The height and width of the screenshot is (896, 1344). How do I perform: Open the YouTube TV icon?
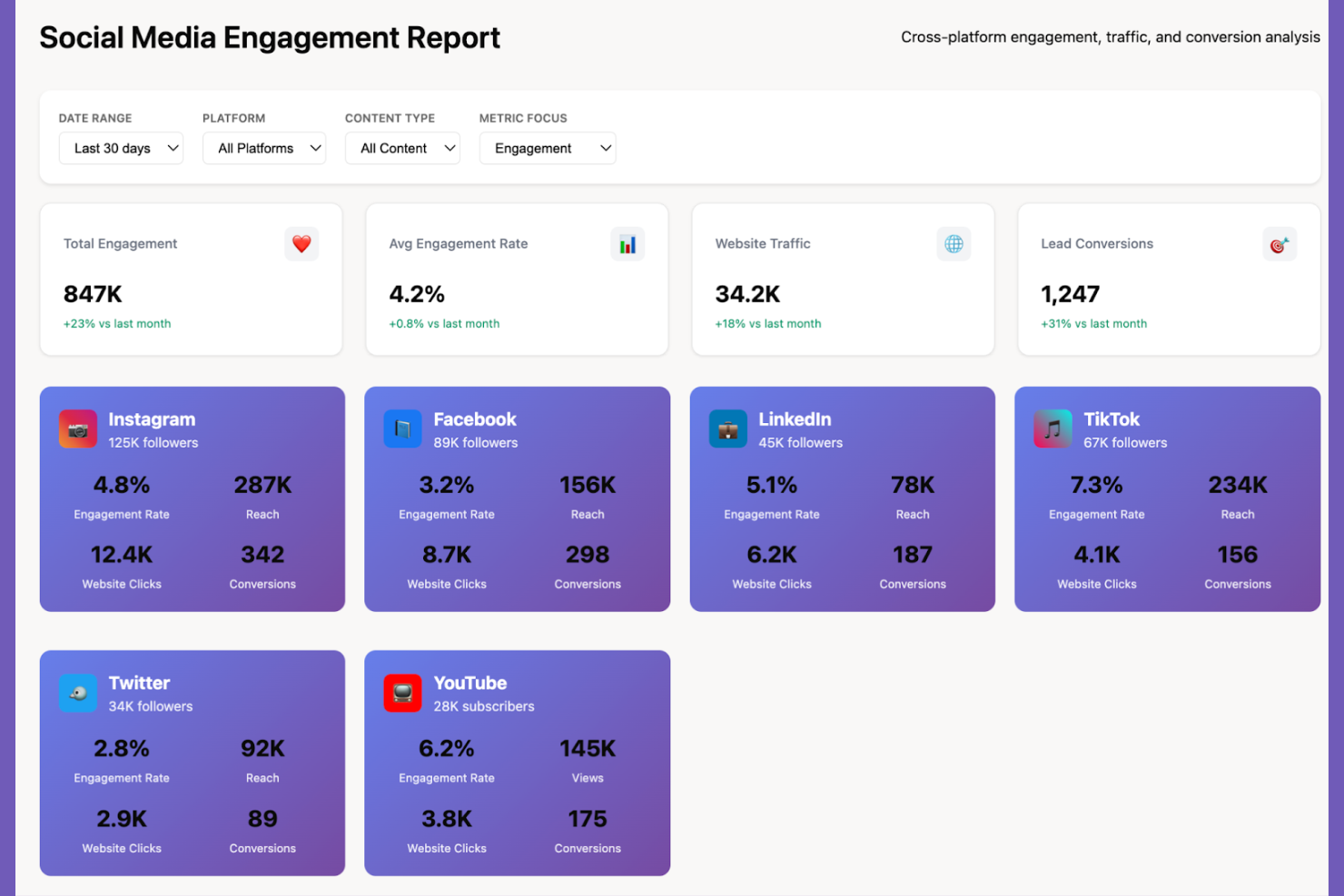[402, 693]
